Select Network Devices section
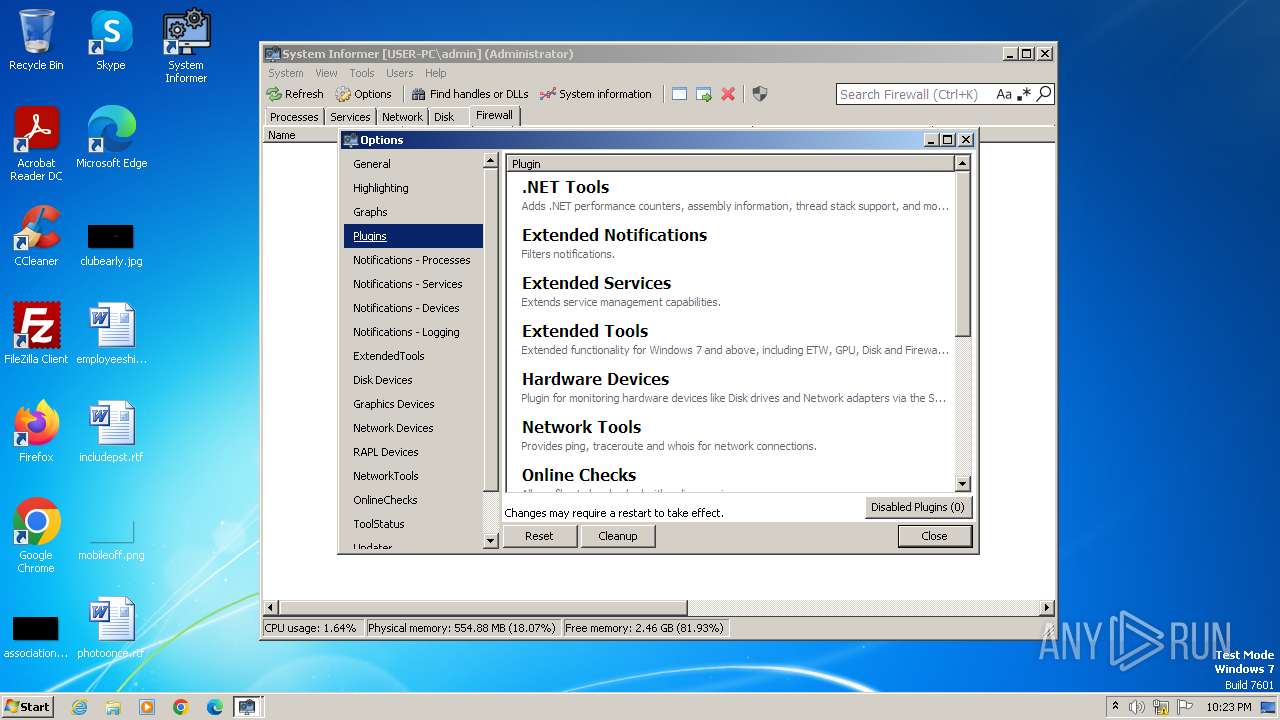This screenshot has height=720, width=1280. coord(413,428)
